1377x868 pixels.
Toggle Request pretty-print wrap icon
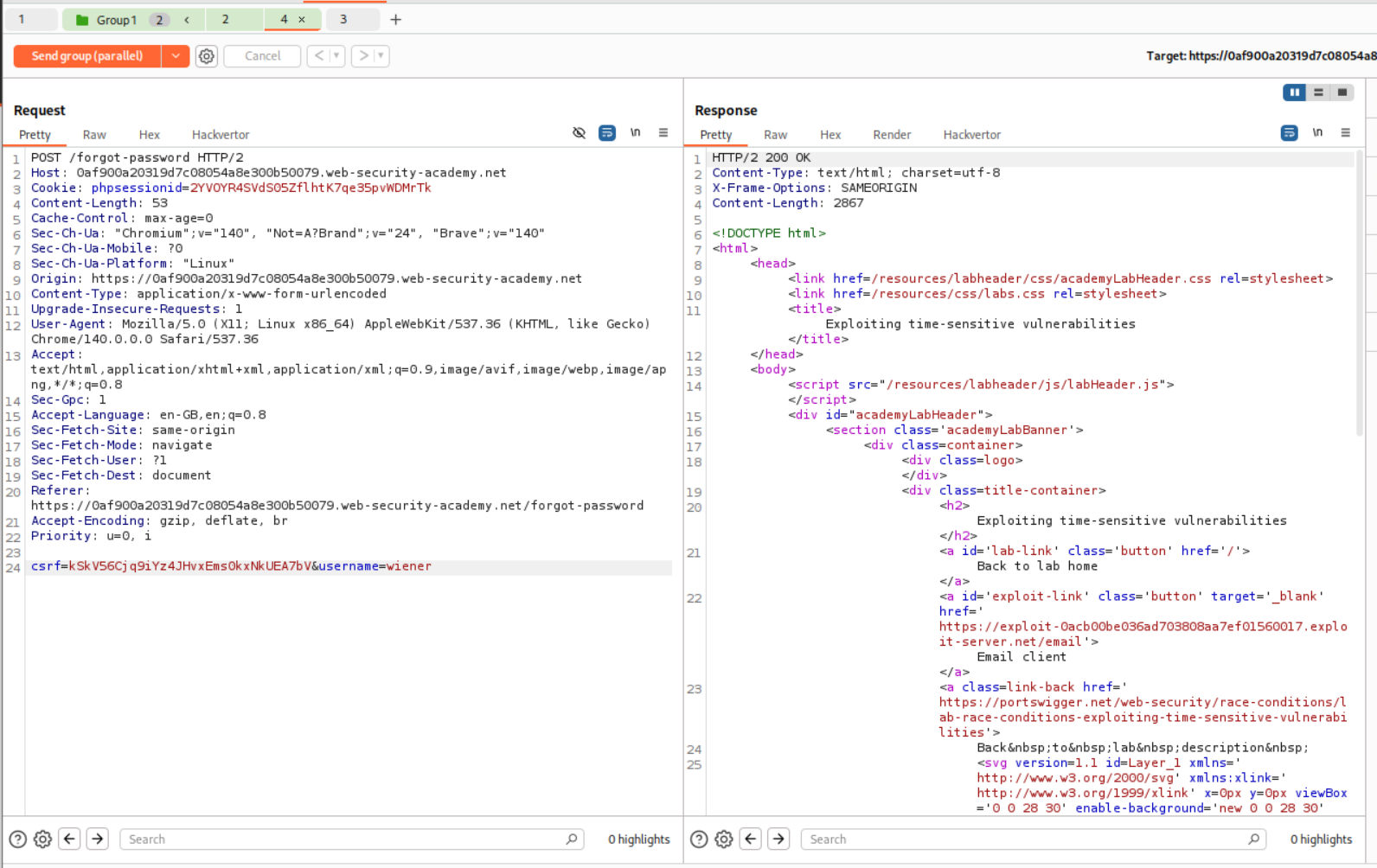point(607,133)
